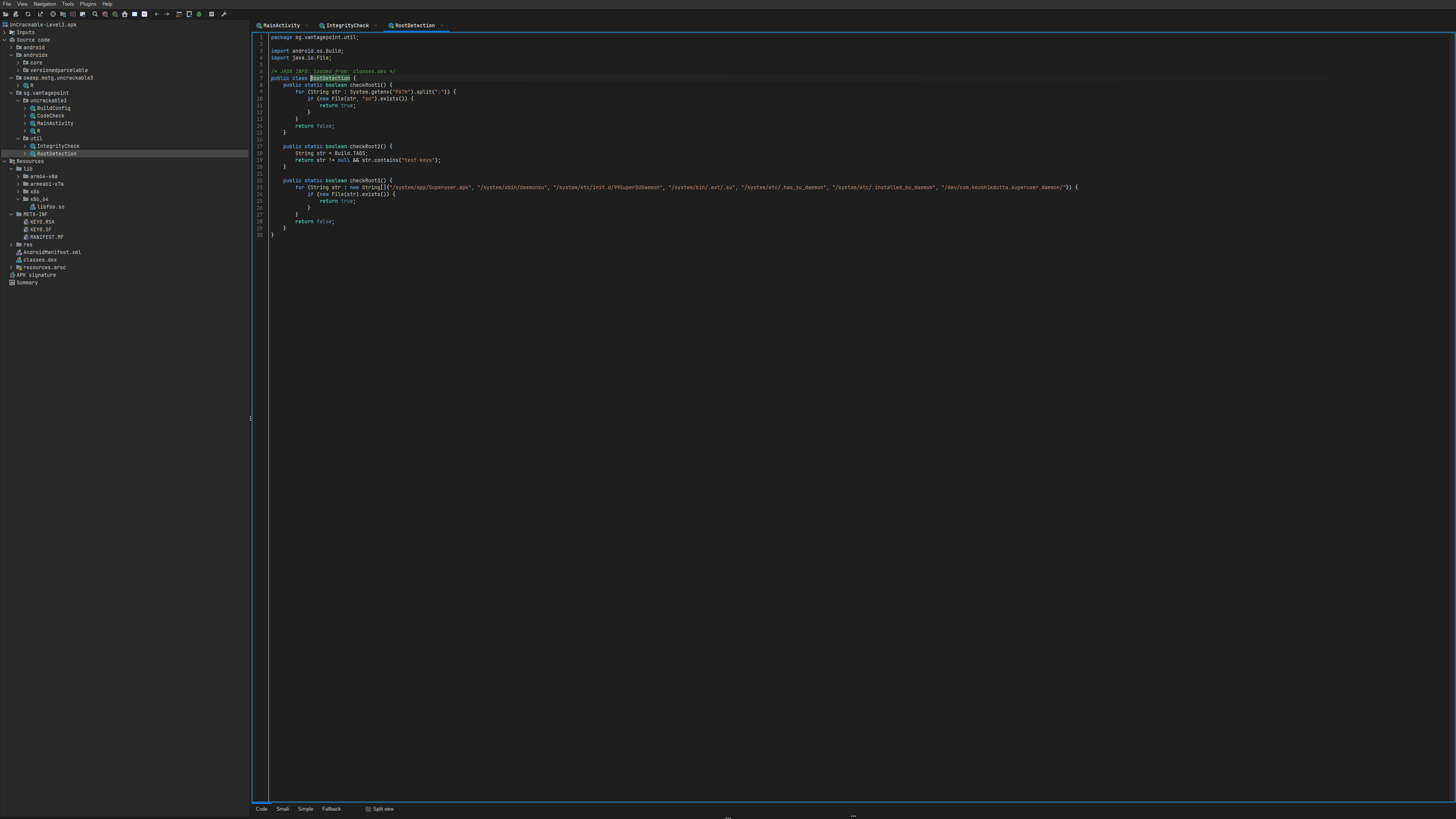This screenshot has height=819, width=1456.
Task: Click checkRoot3 method name in code
Action: click(x=364, y=181)
